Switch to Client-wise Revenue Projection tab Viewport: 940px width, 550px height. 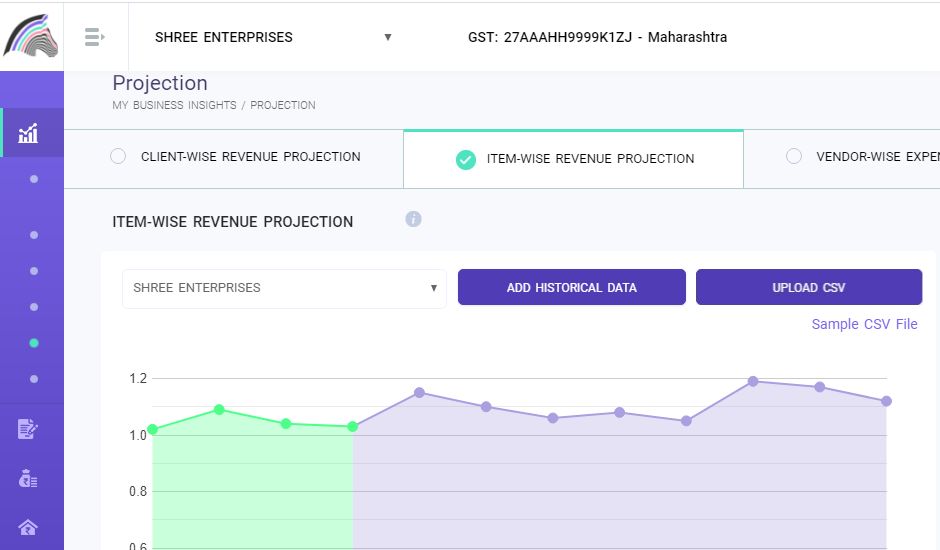250,157
